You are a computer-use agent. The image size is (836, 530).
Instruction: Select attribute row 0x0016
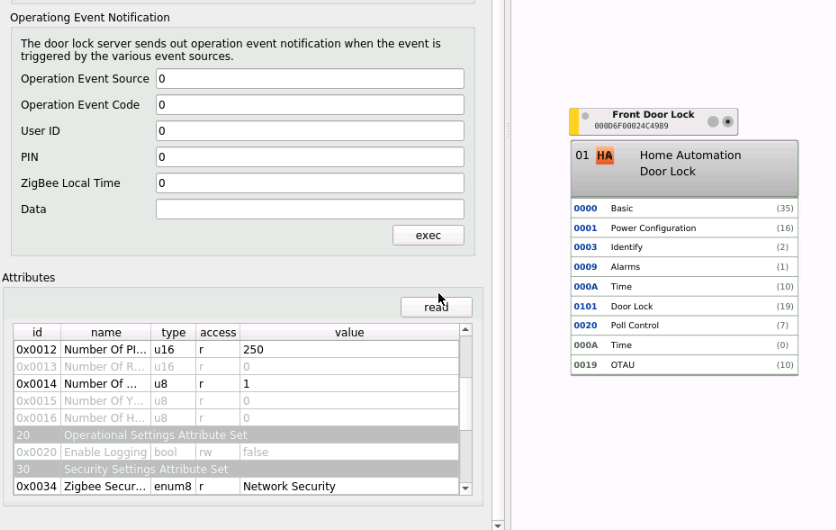236,418
